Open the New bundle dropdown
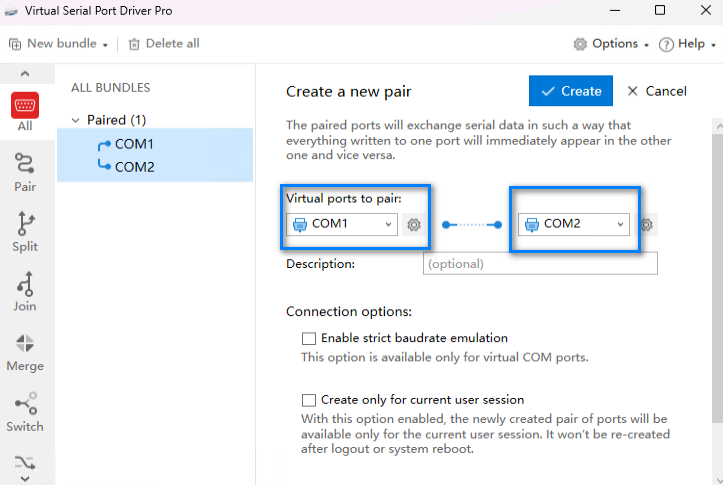Screen dimensions: 723x485 pyautogui.click(x=59, y=44)
